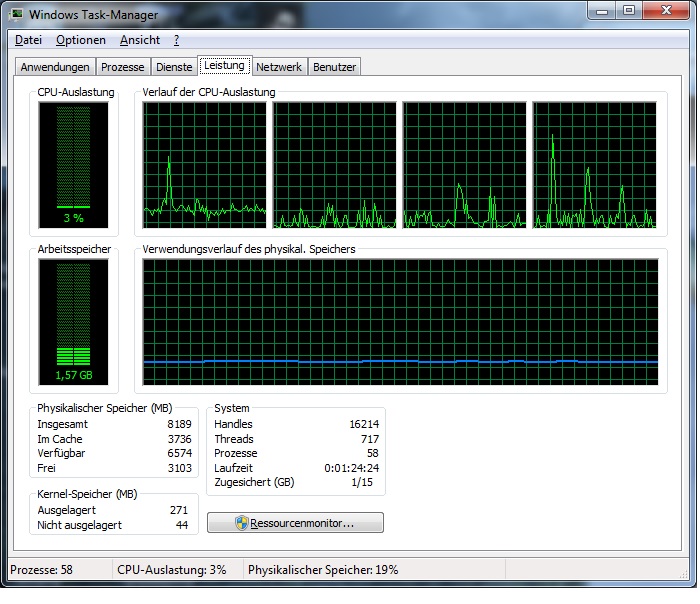This screenshot has width=700, height=604.
Task: Click status bar entry Physikalischer Speicher: 19%
Action: [x=323, y=570]
